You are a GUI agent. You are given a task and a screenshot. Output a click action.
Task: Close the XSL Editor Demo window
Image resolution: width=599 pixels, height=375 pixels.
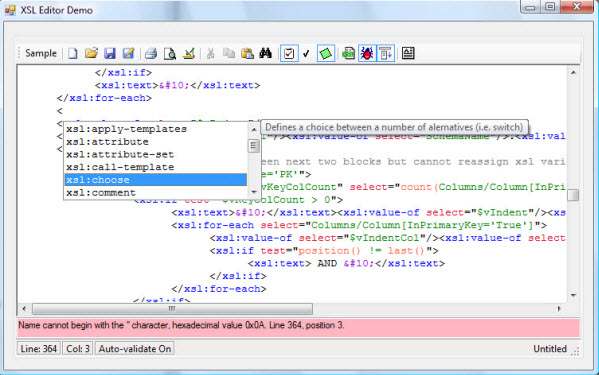click(x=577, y=6)
